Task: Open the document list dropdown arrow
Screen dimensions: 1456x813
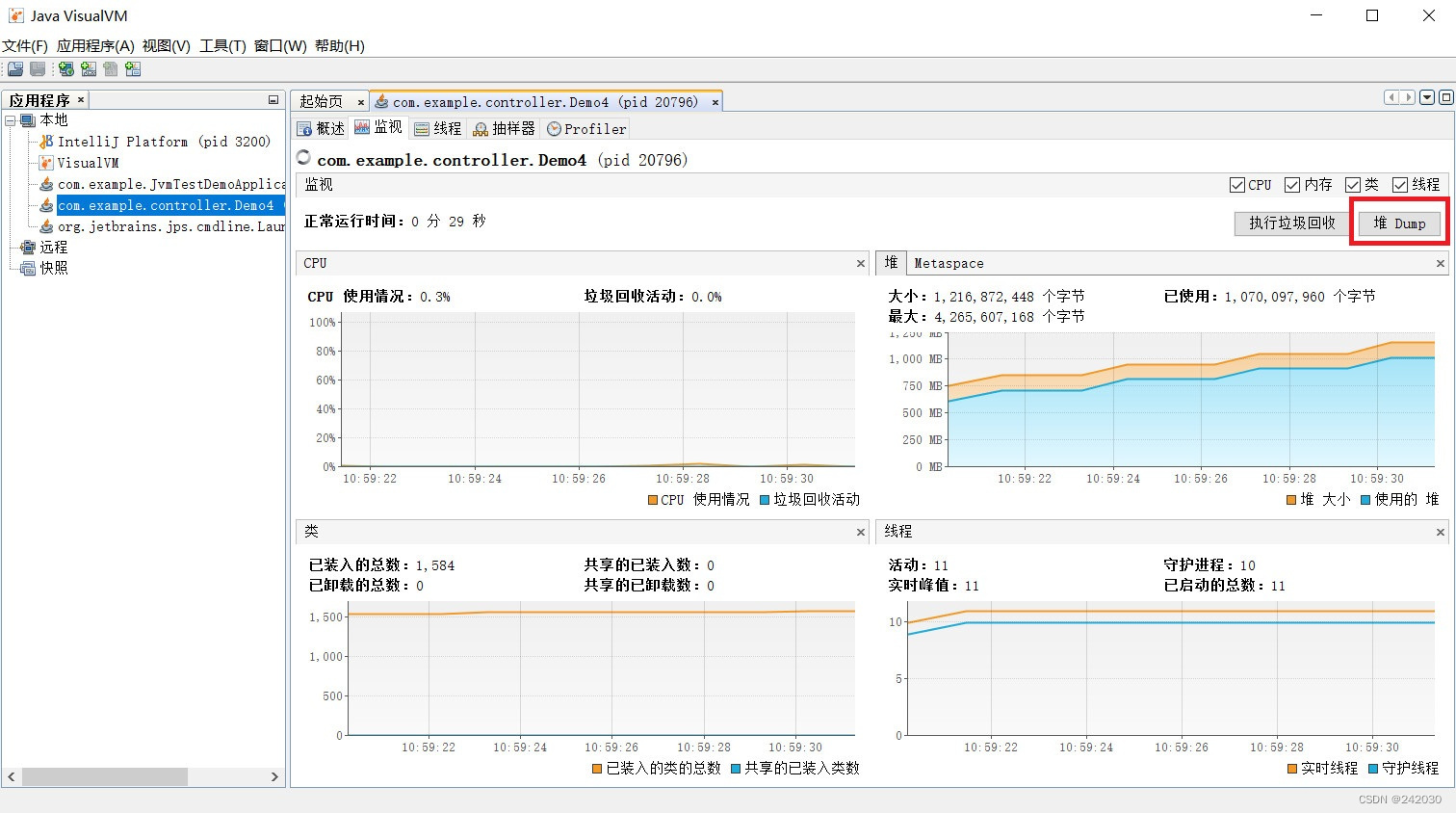Action: tap(1428, 97)
